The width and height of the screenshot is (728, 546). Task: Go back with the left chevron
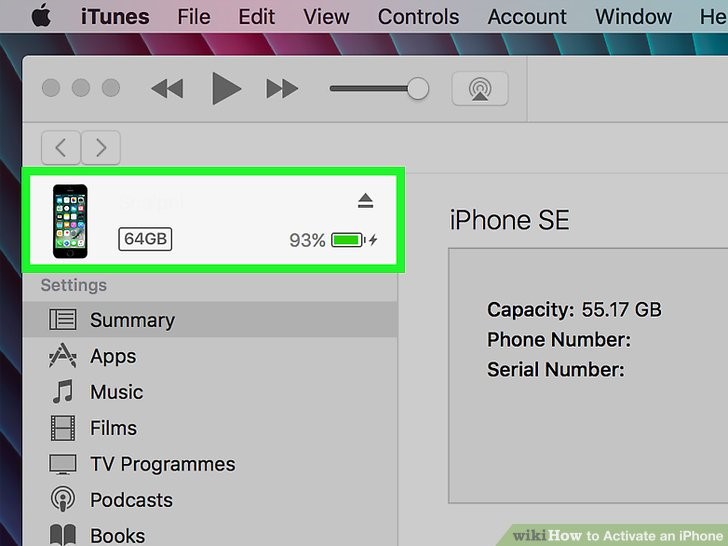[x=61, y=148]
